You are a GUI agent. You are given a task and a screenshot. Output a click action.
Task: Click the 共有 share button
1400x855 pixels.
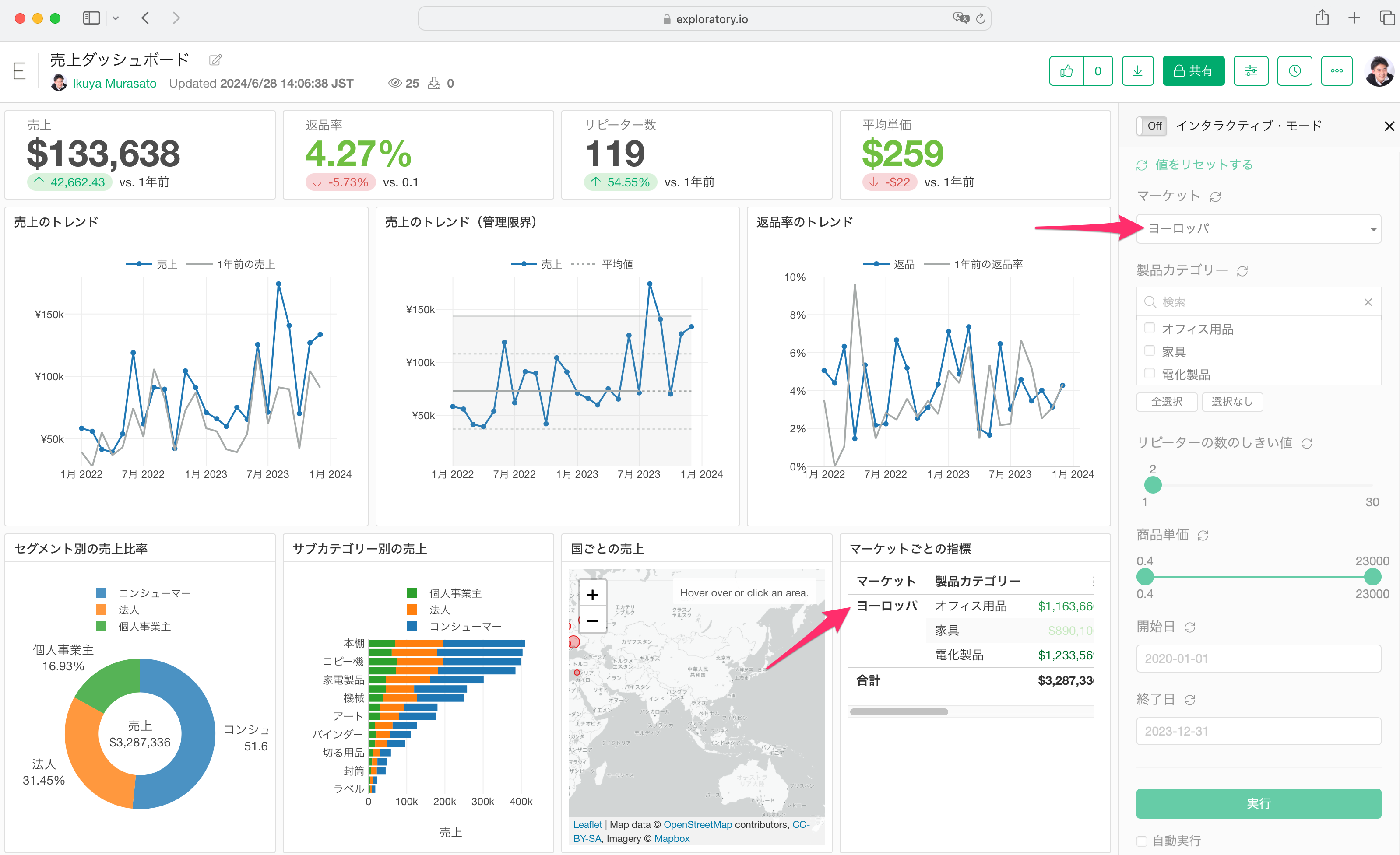point(1193,71)
